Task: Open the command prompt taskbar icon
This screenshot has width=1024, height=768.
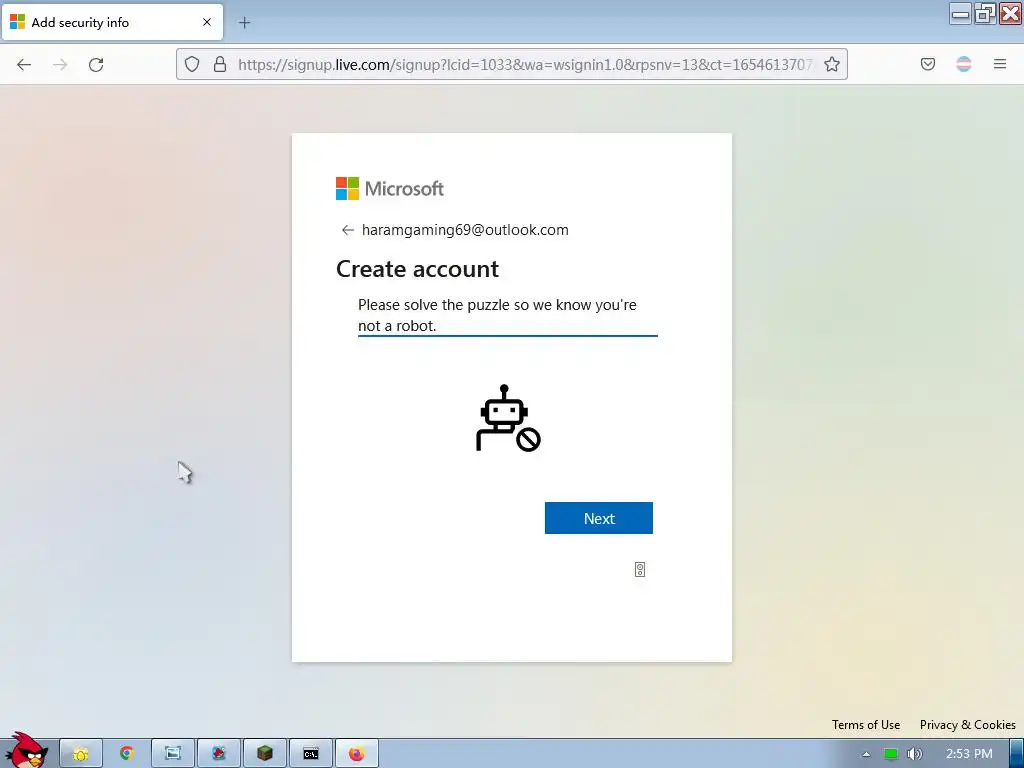Action: 311,754
